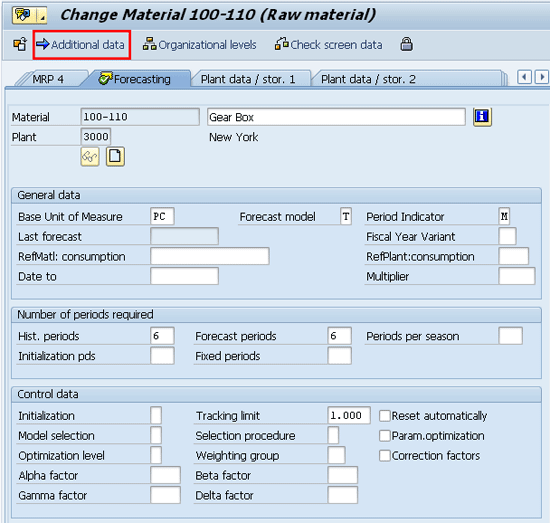Click the right tab scroll arrow

tap(542, 77)
